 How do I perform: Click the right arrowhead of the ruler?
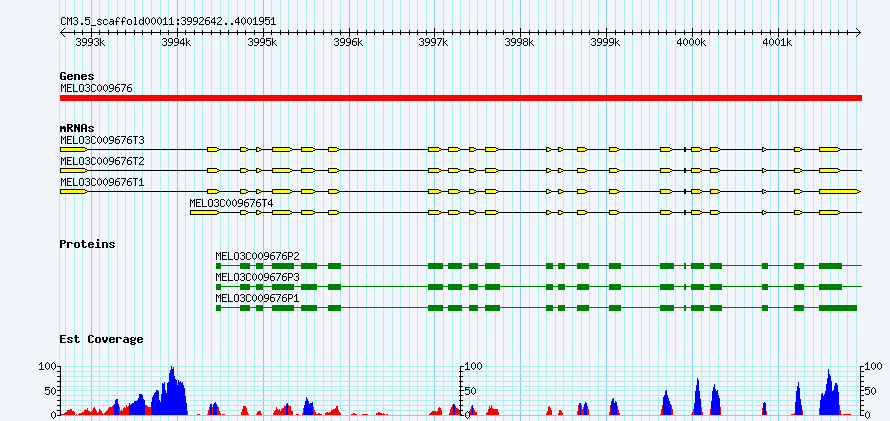coord(859,33)
